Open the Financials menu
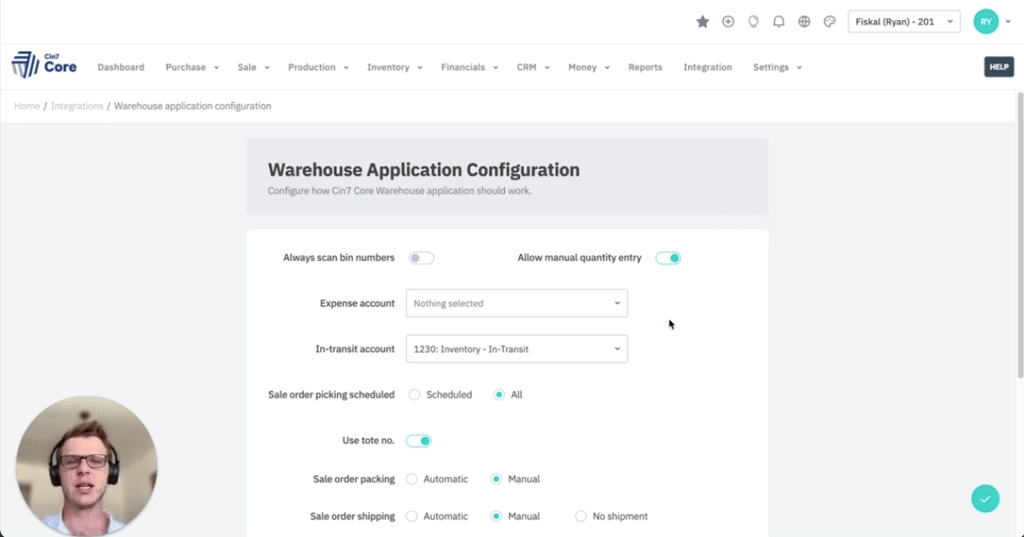The height and width of the screenshot is (537, 1024). [x=469, y=67]
